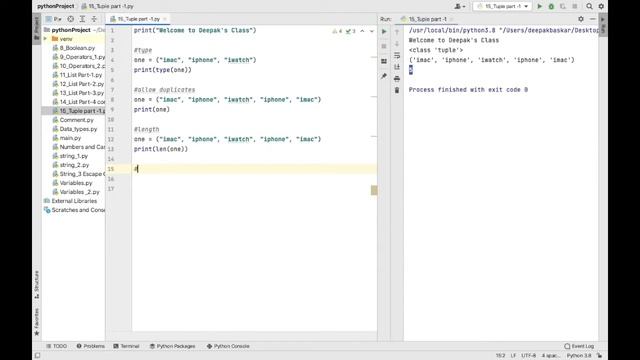Click the Stop icon in main toolbar
The image size is (640, 360).
tap(575, 6)
